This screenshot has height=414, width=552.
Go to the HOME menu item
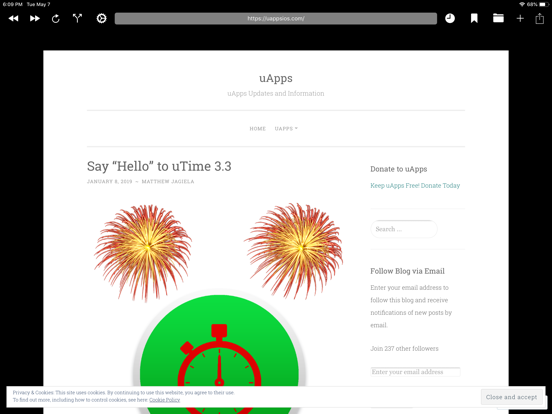click(258, 129)
